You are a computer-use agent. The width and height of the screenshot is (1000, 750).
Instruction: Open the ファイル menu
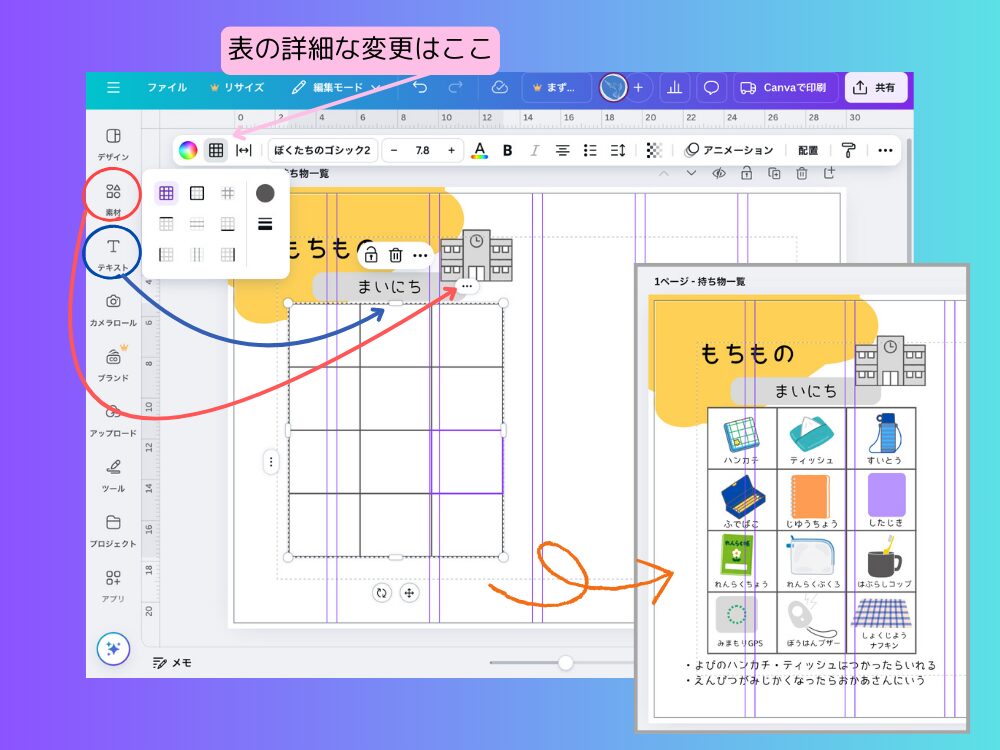[166, 88]
